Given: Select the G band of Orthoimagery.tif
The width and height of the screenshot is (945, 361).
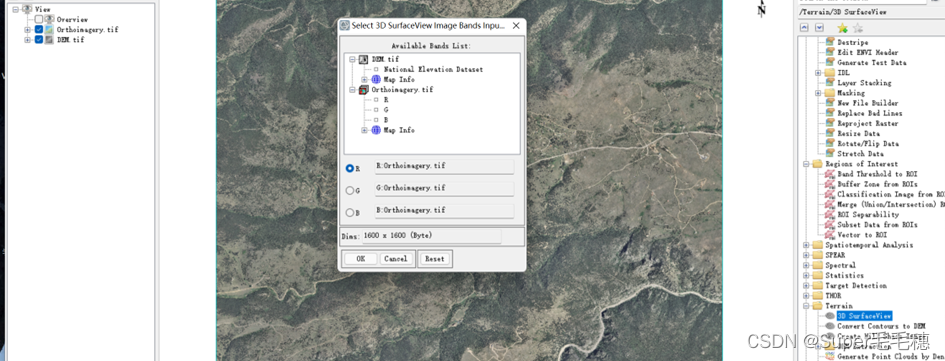Looking at the screenshot, I should click(x=386, y=110).
